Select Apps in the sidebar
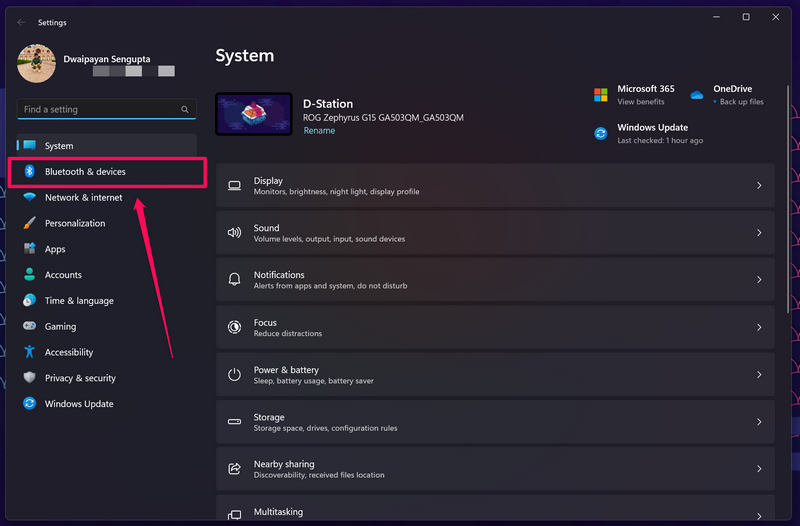This screenshot has width=800, height=526. (x=55, y=249)
